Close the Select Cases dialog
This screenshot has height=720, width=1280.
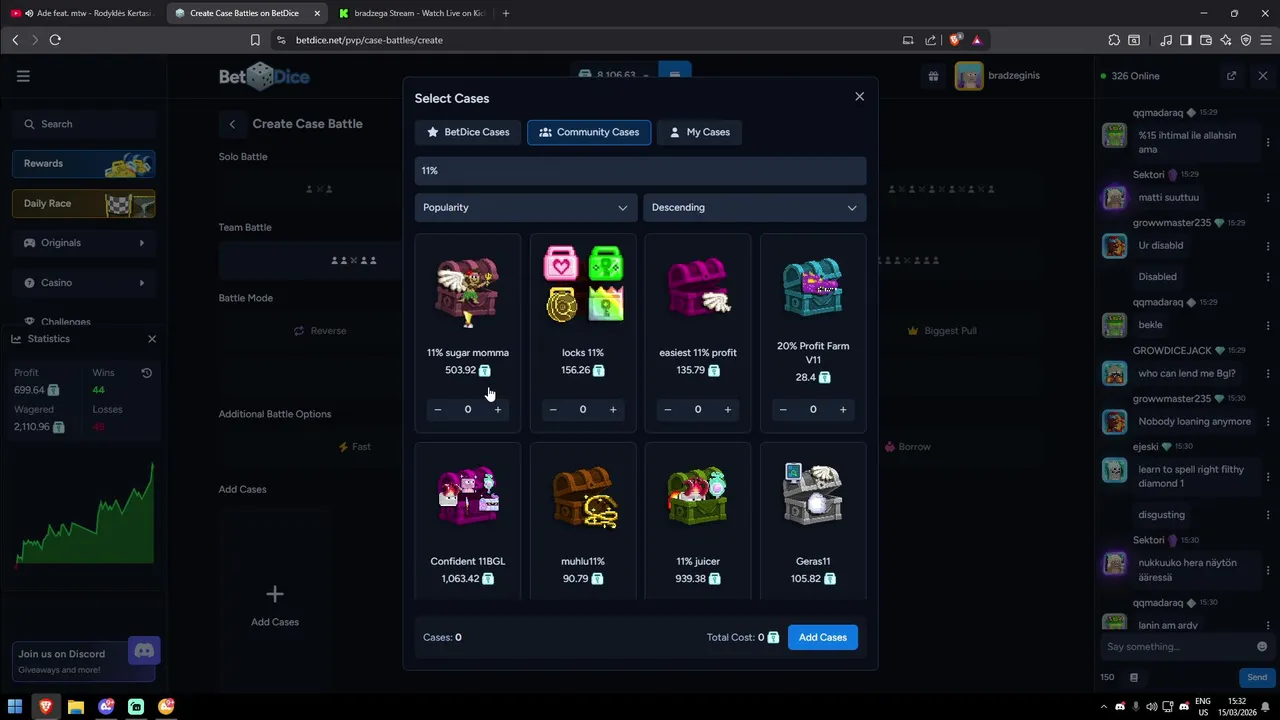click(859, 97)
